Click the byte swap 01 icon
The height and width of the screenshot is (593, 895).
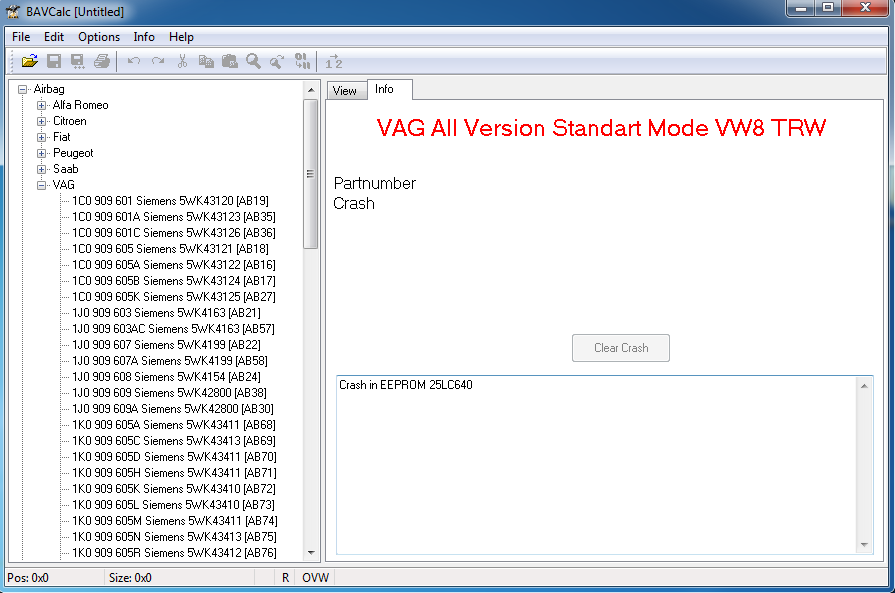coord(303,61)
